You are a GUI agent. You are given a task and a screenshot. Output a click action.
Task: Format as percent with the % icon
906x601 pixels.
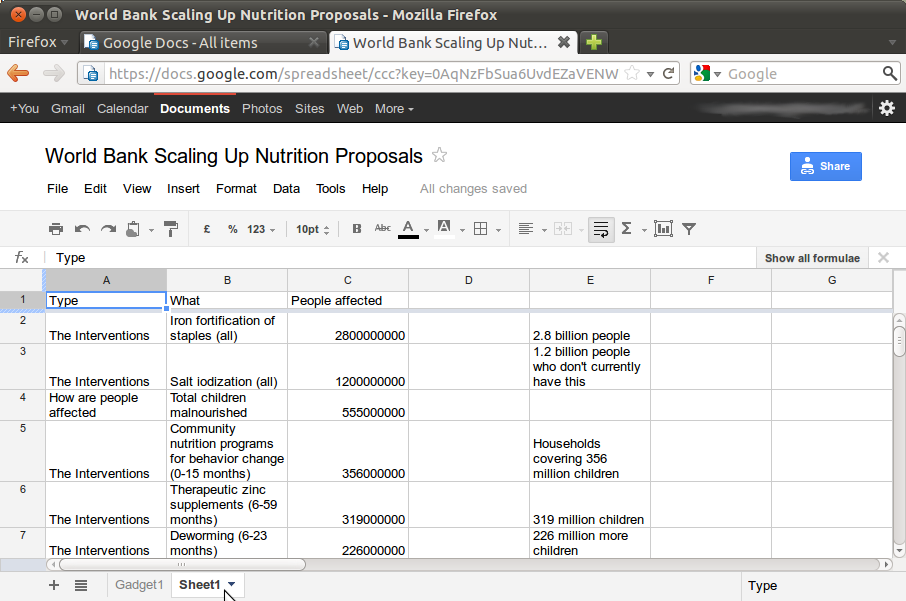(x=232, y=229)
